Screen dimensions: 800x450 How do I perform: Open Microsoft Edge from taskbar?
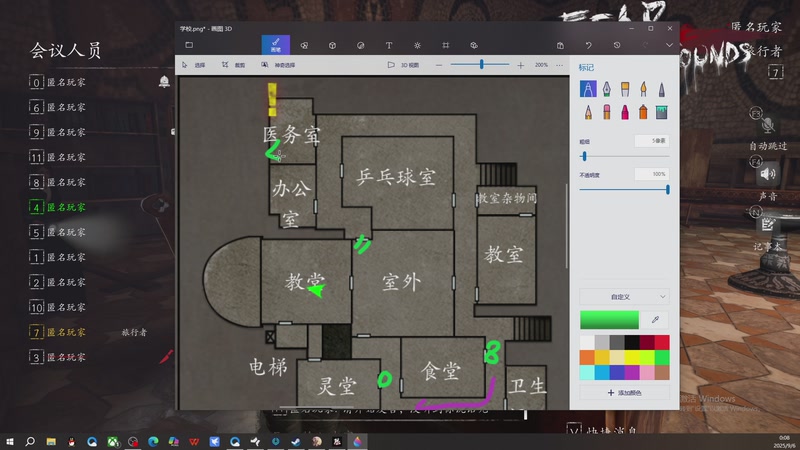pyautogui.click(x=153, y=441)
